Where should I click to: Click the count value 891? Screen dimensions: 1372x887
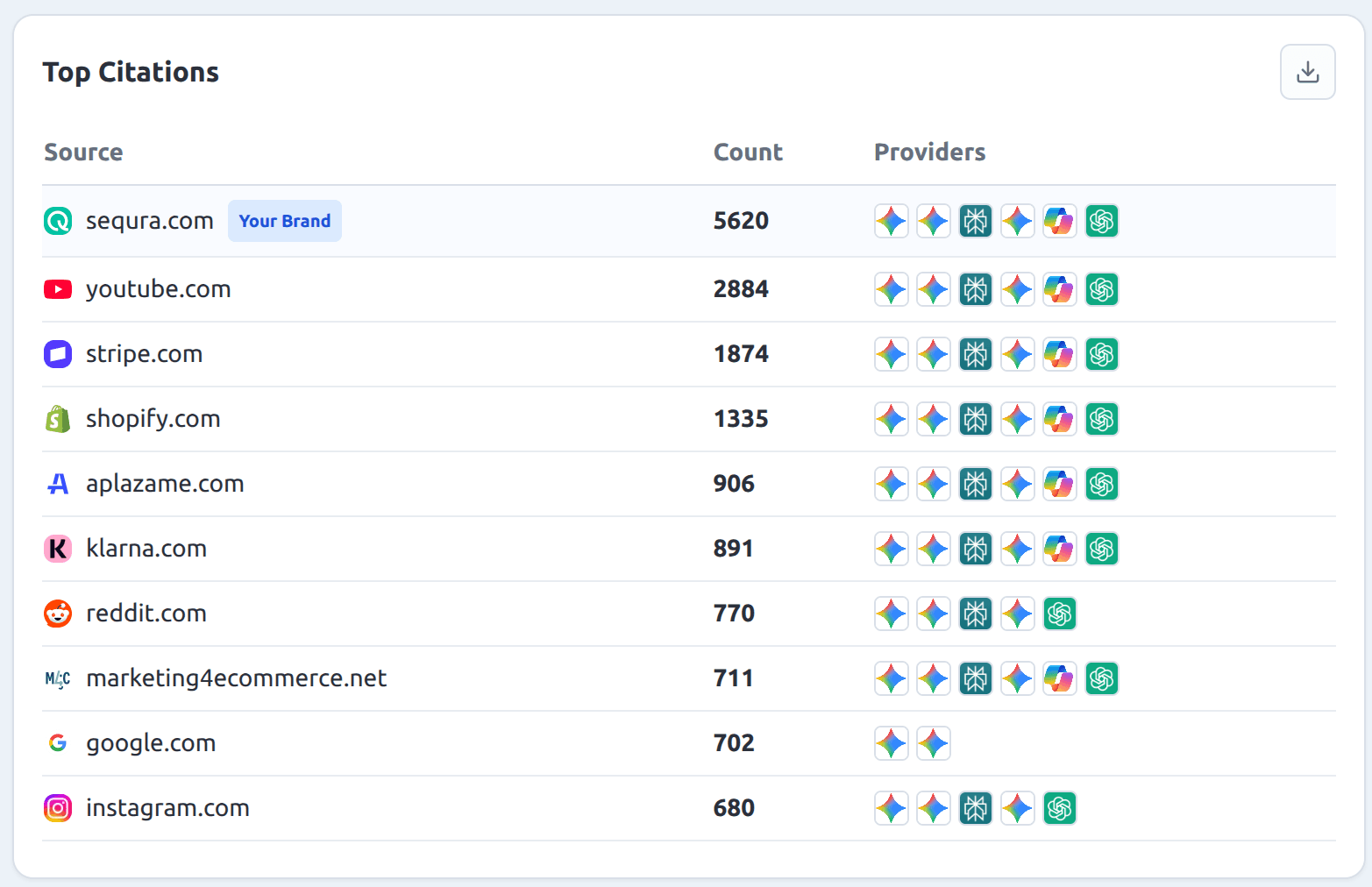tap(734, 549)
